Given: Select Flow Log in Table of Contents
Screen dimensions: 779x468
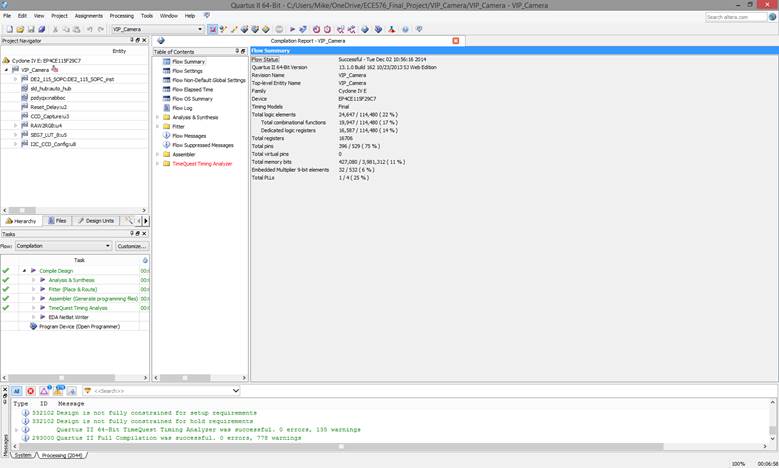Looking at the screenshot, I should tap(182, 108).
